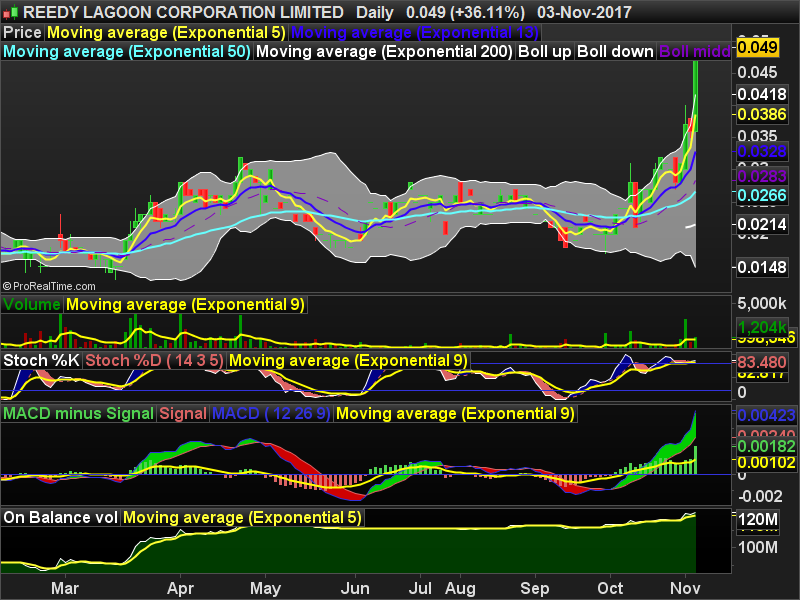Image resolution: width=800 pixels, height=600 pixels.
Task: Click the 0.045 price axis label
Action: (757, 72)
